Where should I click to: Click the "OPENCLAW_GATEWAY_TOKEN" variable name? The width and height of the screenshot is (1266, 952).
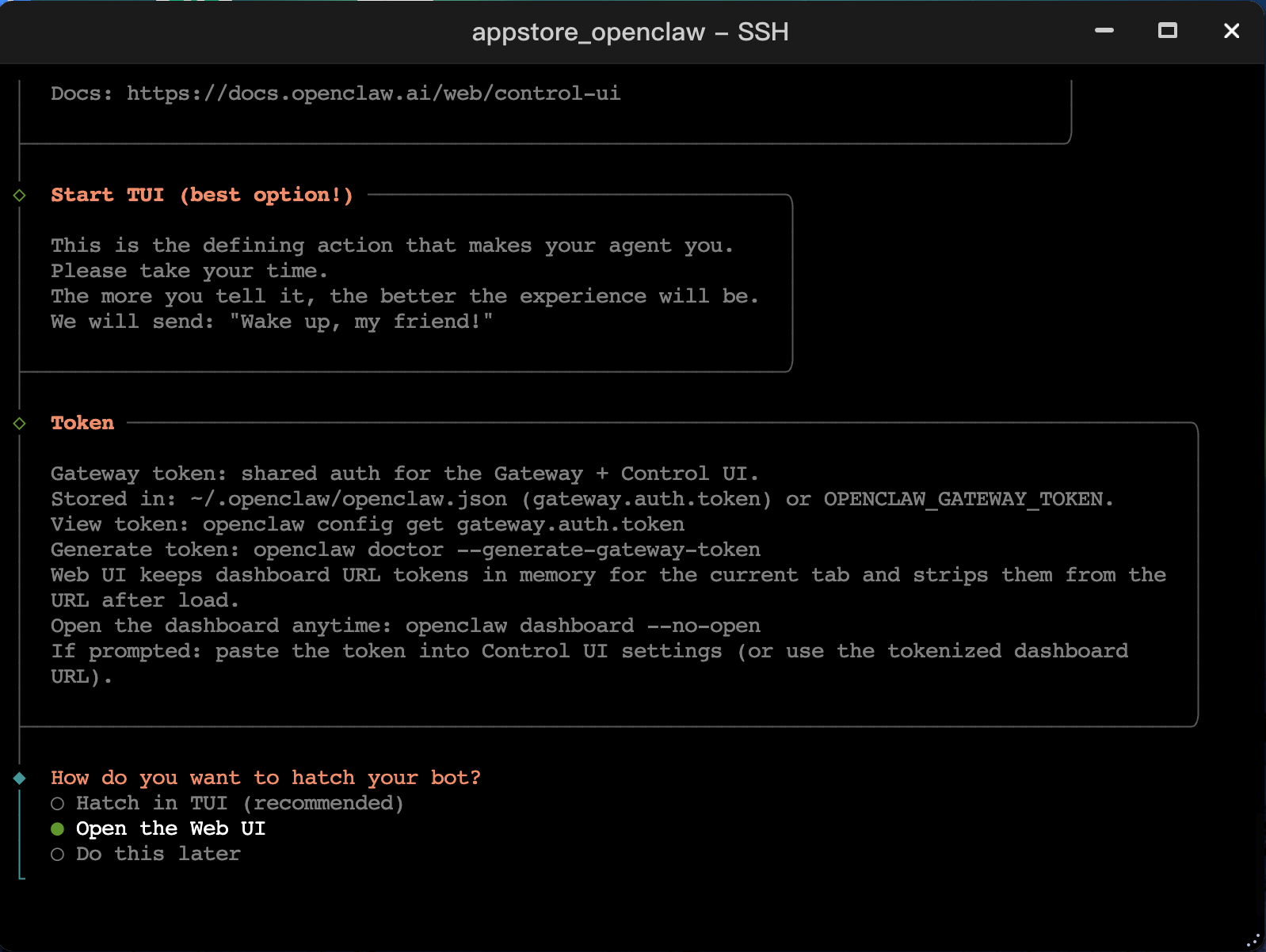pyautogui.click(x=964, y=499)
